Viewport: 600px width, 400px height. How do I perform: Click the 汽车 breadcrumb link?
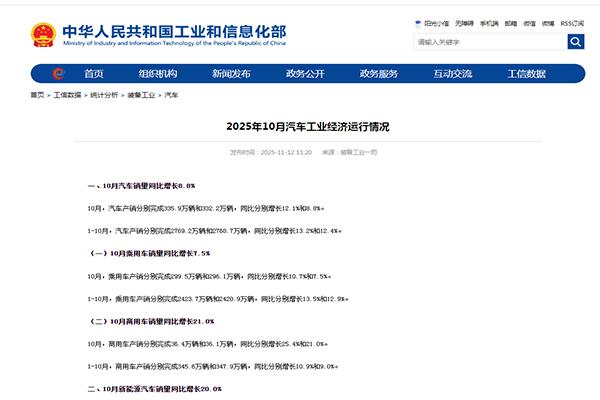click(x=172, y=95)
